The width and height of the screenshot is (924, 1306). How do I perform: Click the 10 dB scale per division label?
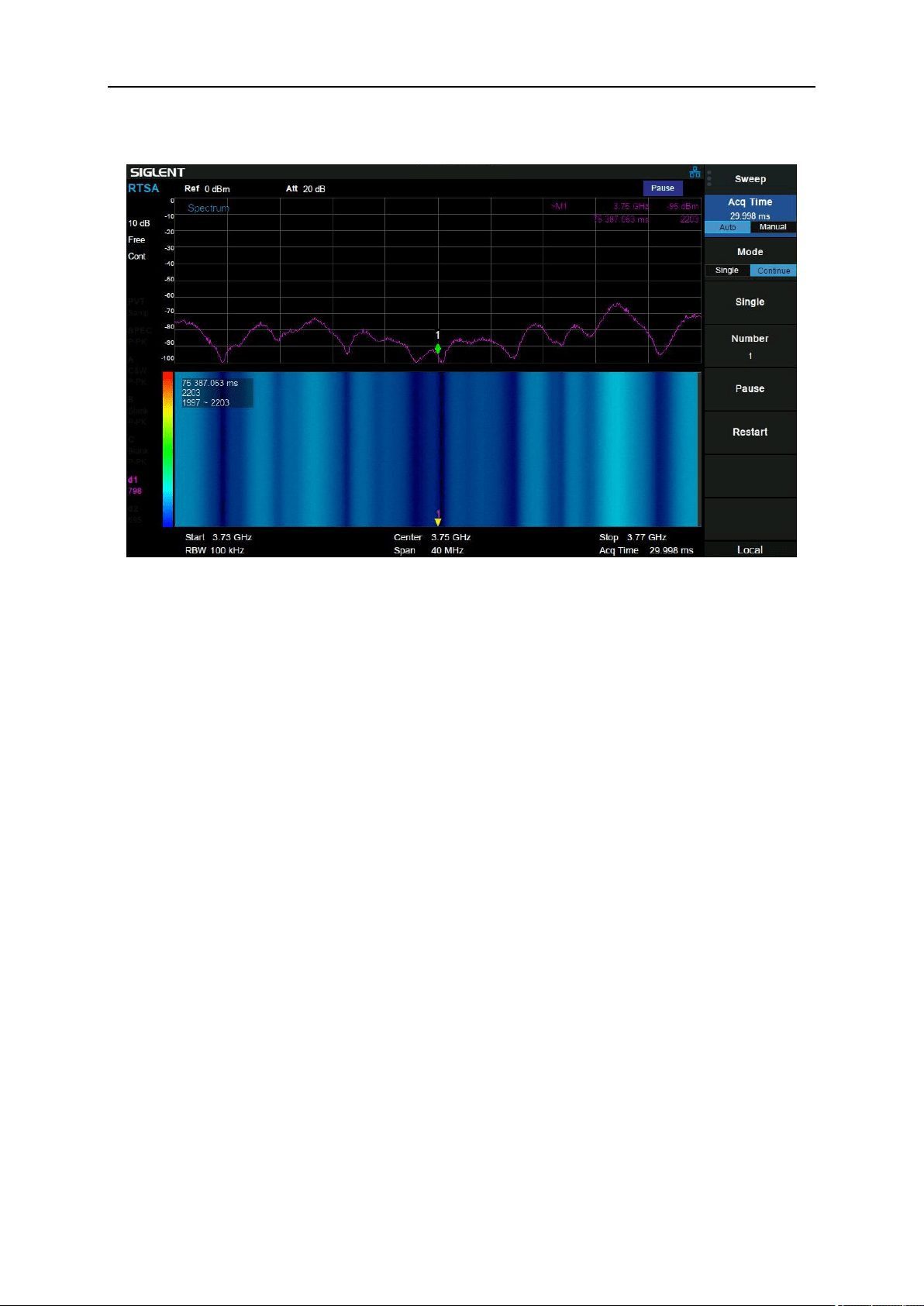coord(139,223)
